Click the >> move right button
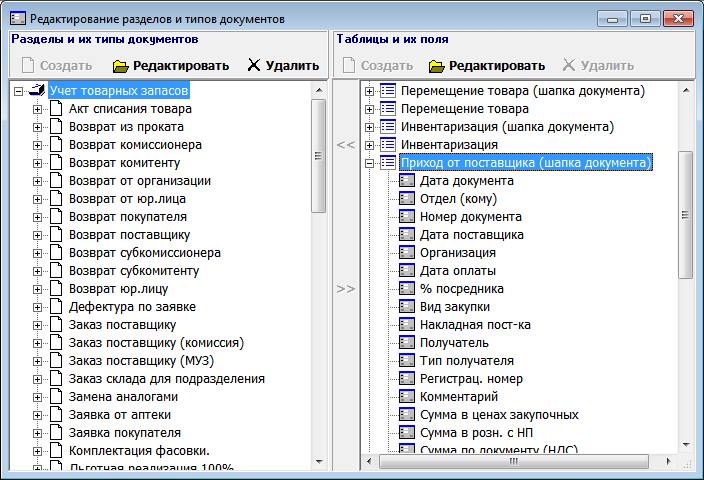This screenshot has width=704, height=480. pyautogui.click(x=346, y=289)
